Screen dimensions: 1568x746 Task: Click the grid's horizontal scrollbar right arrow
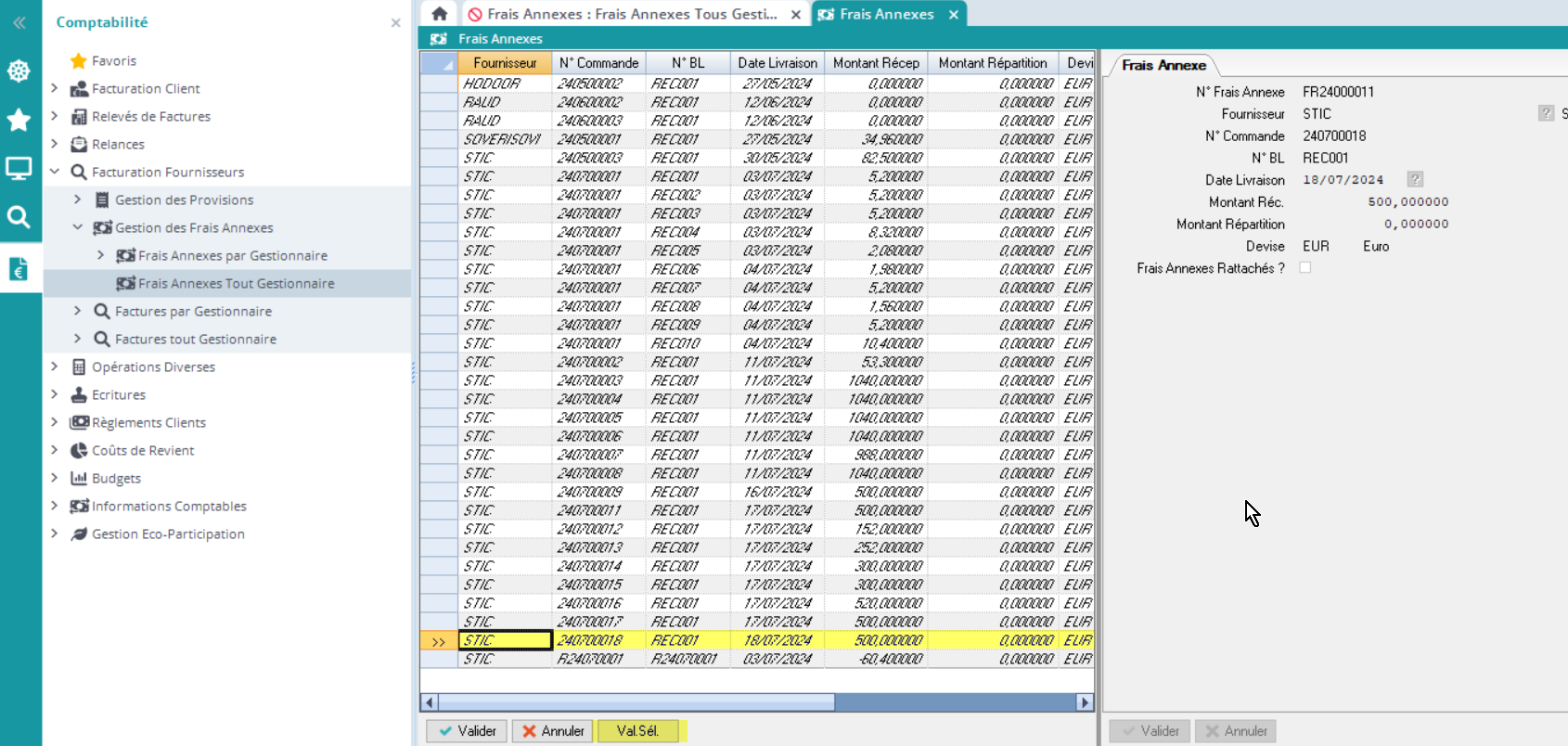(x=1085, y=702)
